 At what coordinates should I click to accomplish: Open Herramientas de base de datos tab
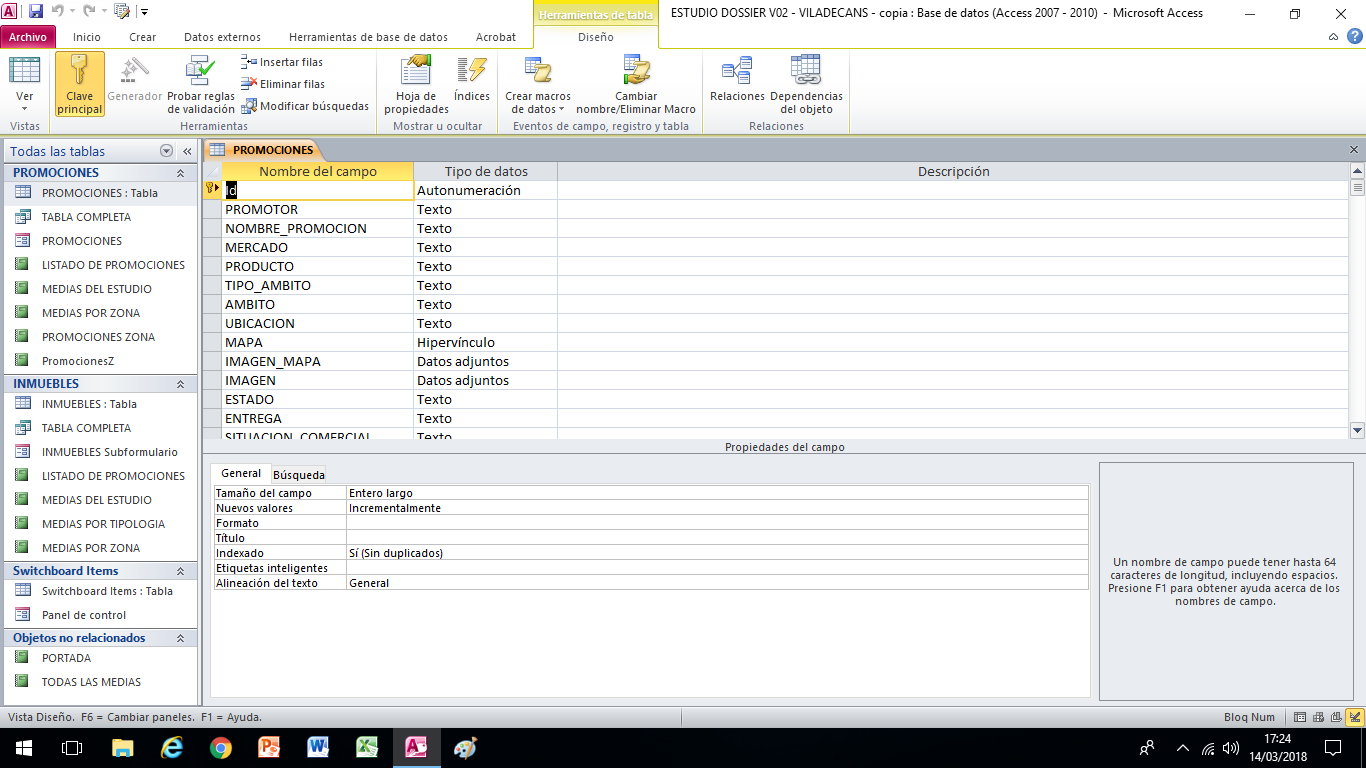368,37
